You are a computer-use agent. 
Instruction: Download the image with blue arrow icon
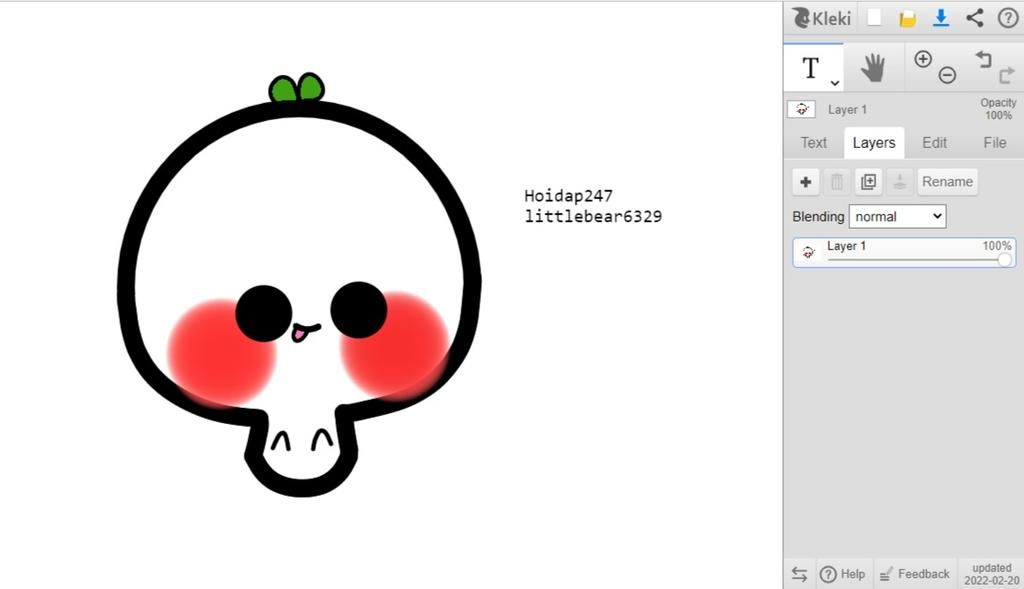coord(940,18)
